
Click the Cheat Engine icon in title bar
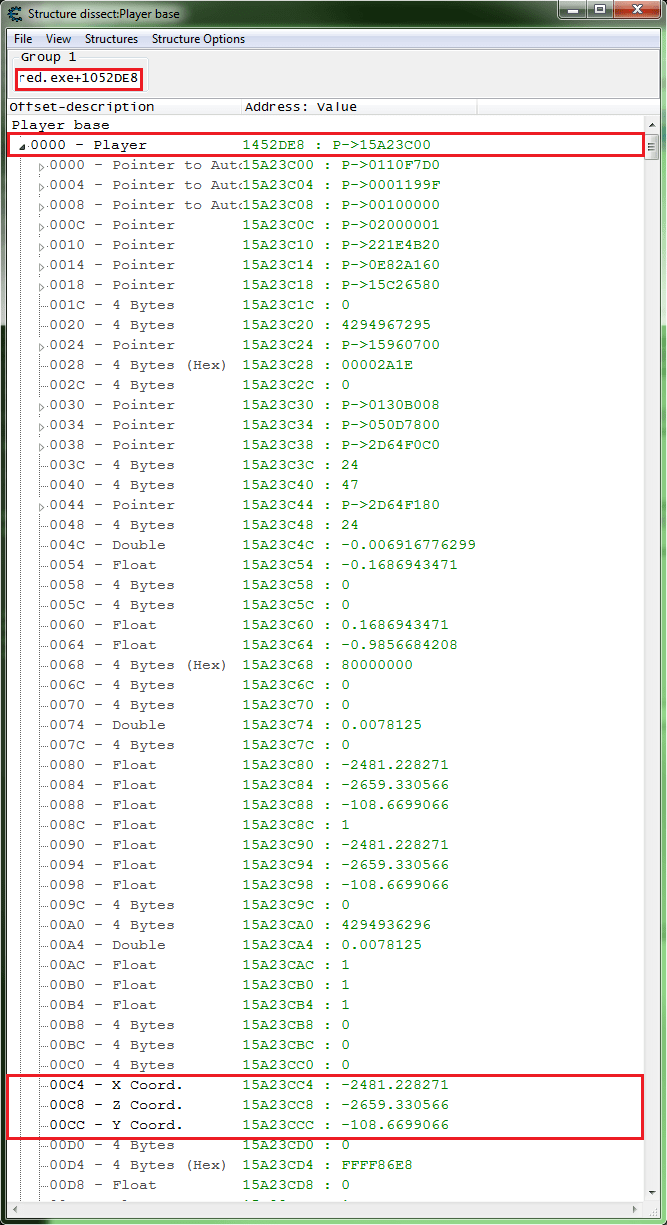click(15, 14)
